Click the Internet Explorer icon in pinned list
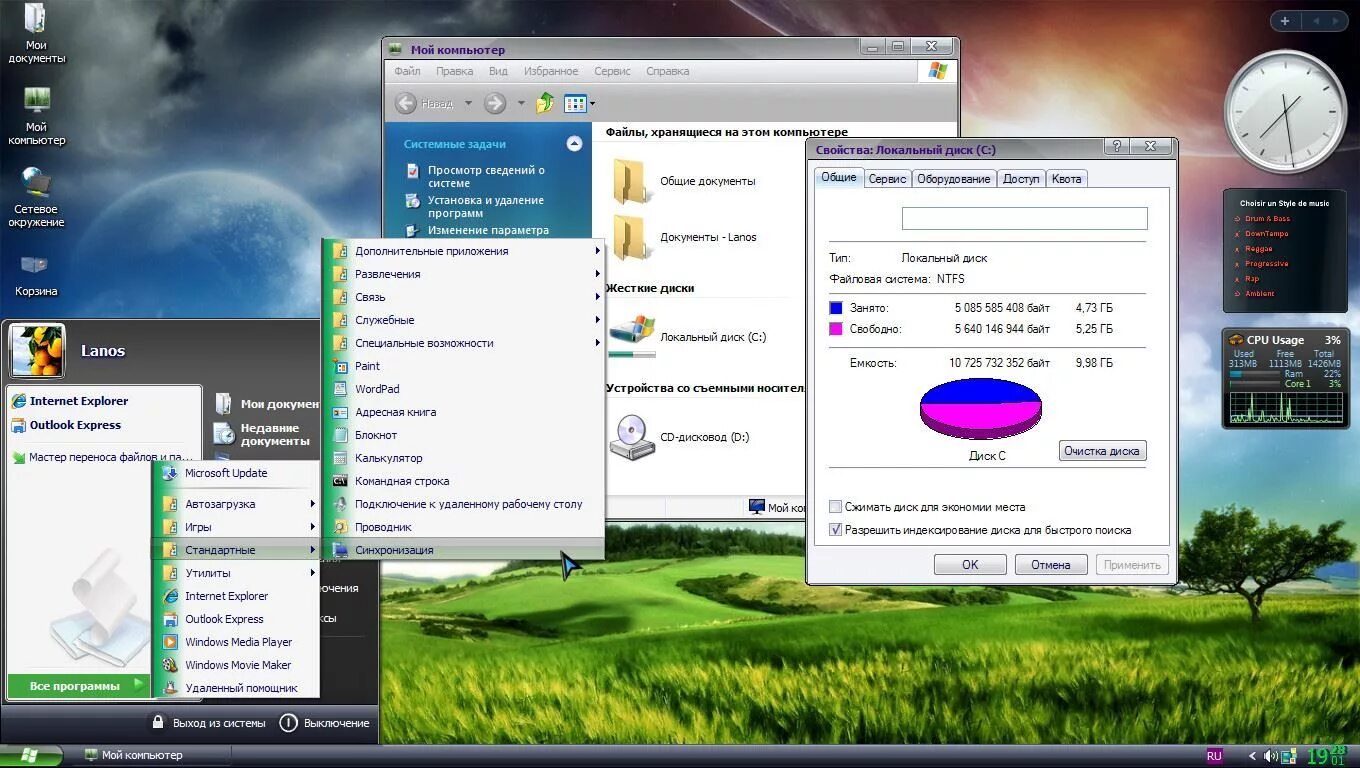The height and width of the screenshot is (768, 1360). (18, 401)
